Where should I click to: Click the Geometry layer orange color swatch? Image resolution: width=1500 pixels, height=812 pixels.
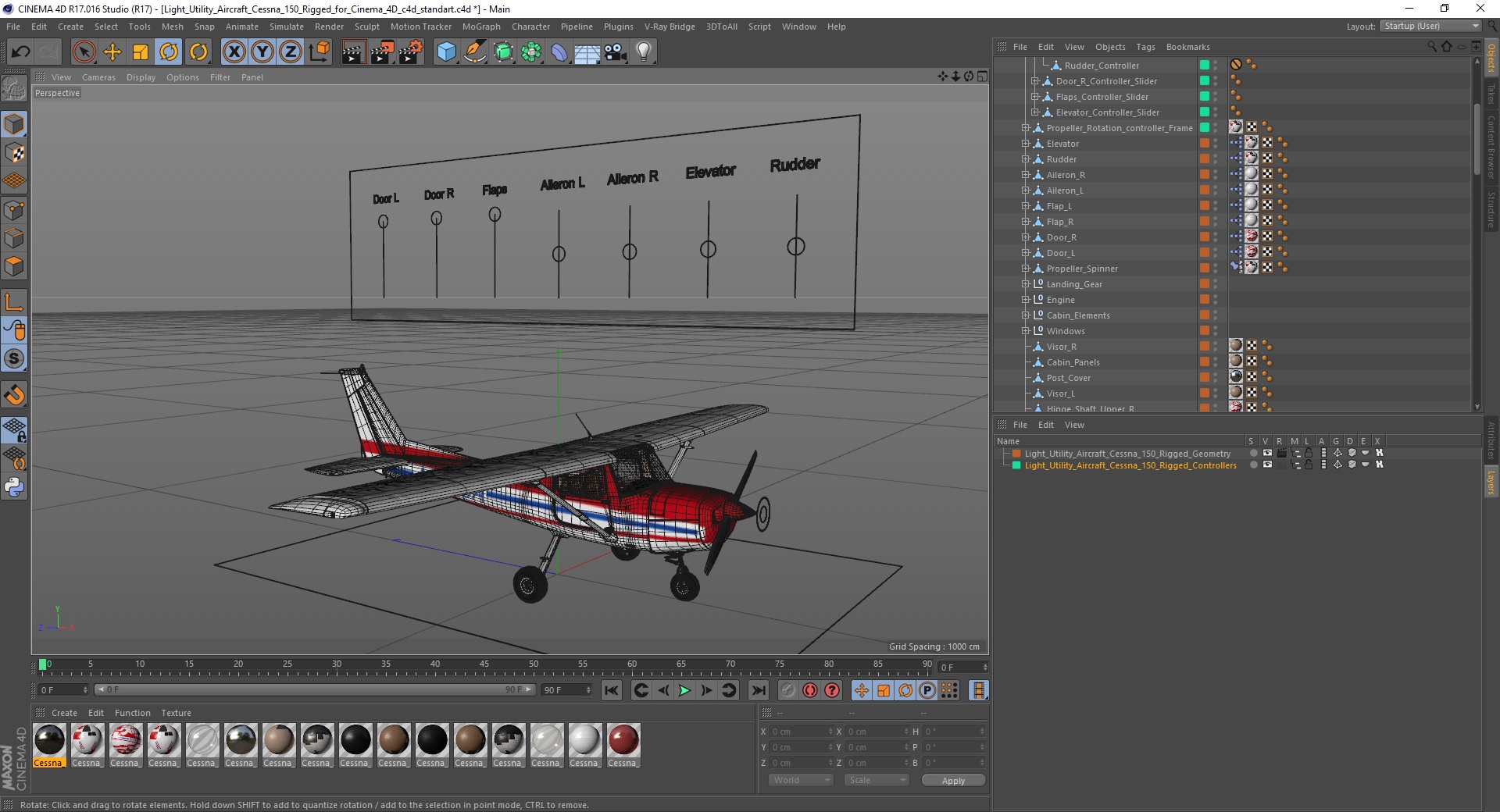tap(1016, 454)
